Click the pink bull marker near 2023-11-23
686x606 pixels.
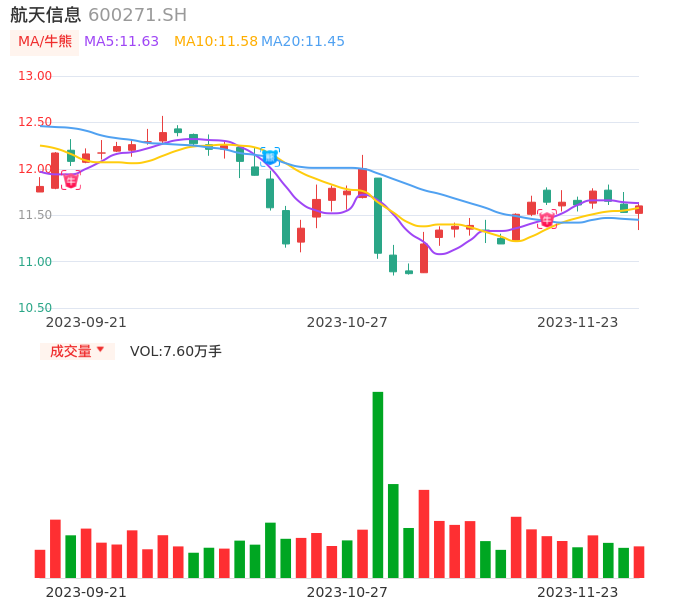point(546,219)
